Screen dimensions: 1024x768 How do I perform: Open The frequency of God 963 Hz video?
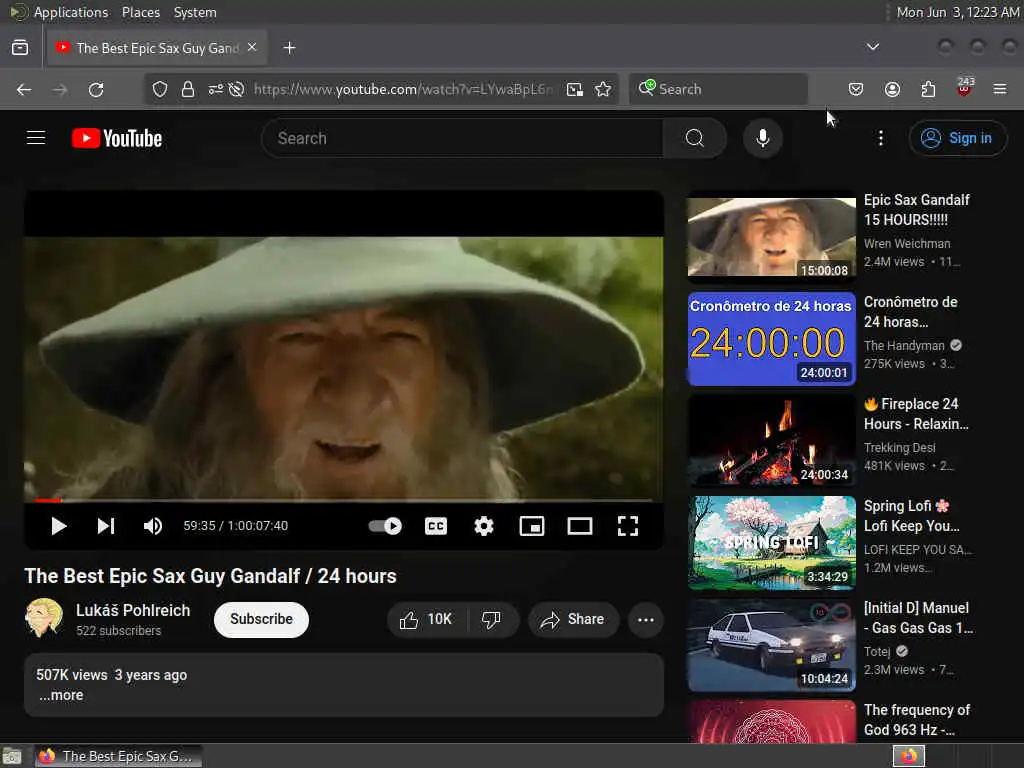tap(917, 720)
